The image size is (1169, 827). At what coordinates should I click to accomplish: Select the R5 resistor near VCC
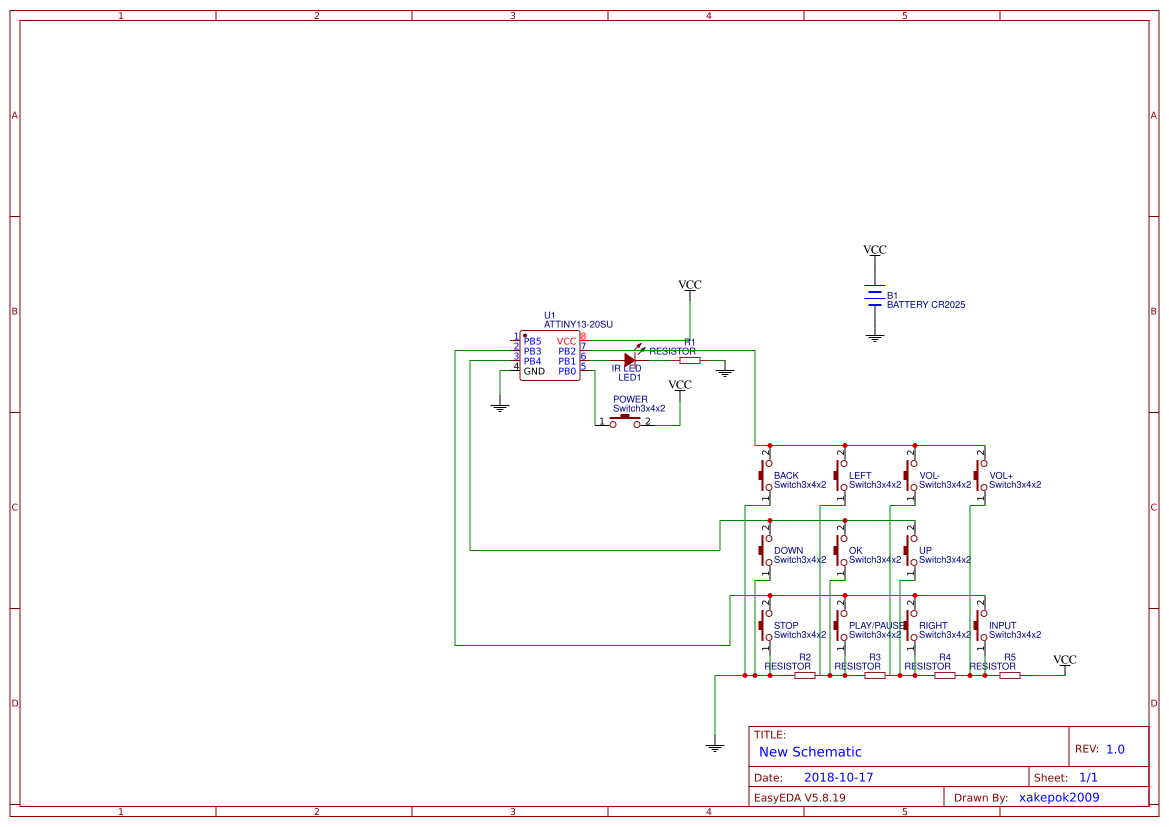(1010, 675)
